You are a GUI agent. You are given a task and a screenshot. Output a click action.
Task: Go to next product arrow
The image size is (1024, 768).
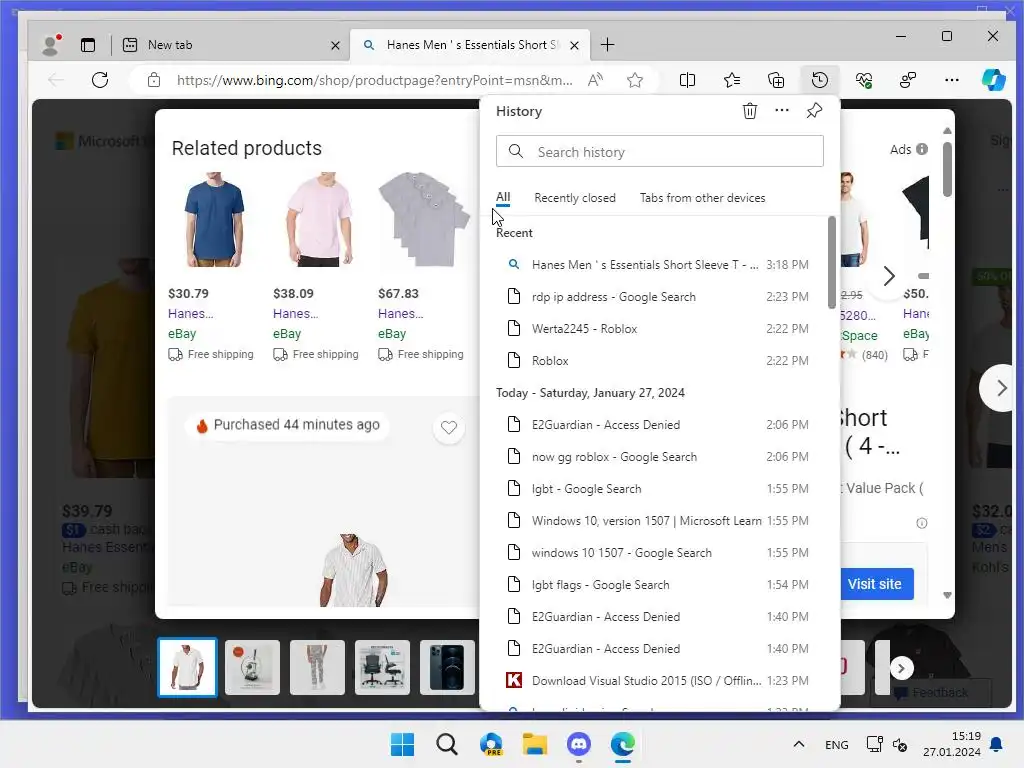tap(1001, 388)
